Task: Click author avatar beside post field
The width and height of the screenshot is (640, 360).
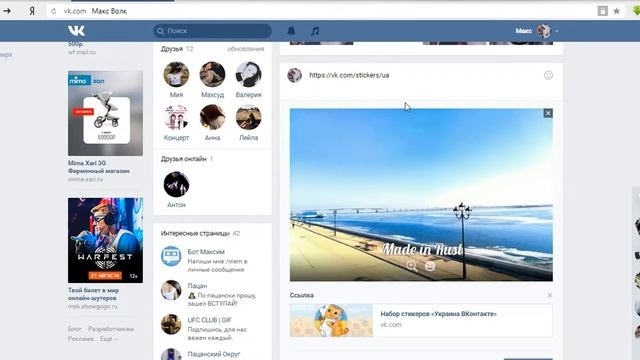Action: pos(294,75)
